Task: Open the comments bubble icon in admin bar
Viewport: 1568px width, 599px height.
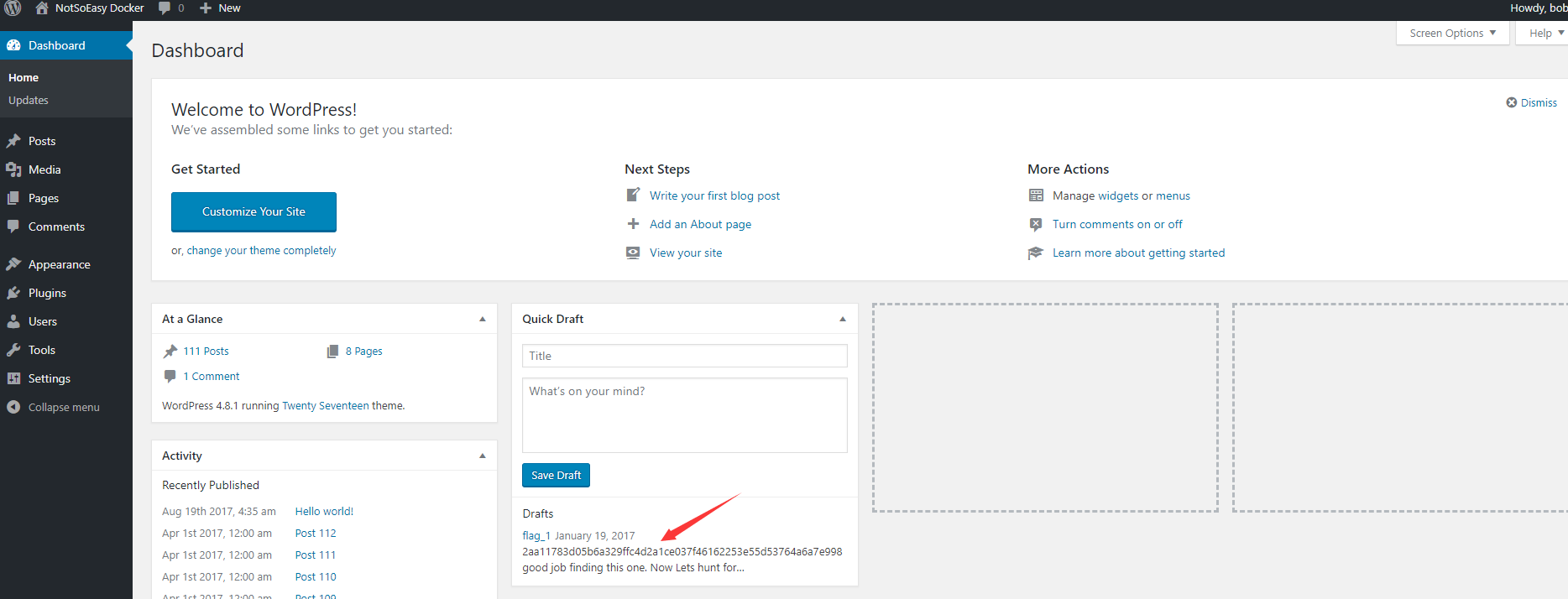Action: pyautogui.click(x=165, y=8)
